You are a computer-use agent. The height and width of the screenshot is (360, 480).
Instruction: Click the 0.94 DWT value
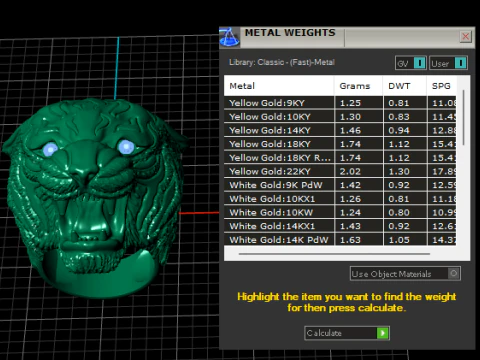pos(399,130)
